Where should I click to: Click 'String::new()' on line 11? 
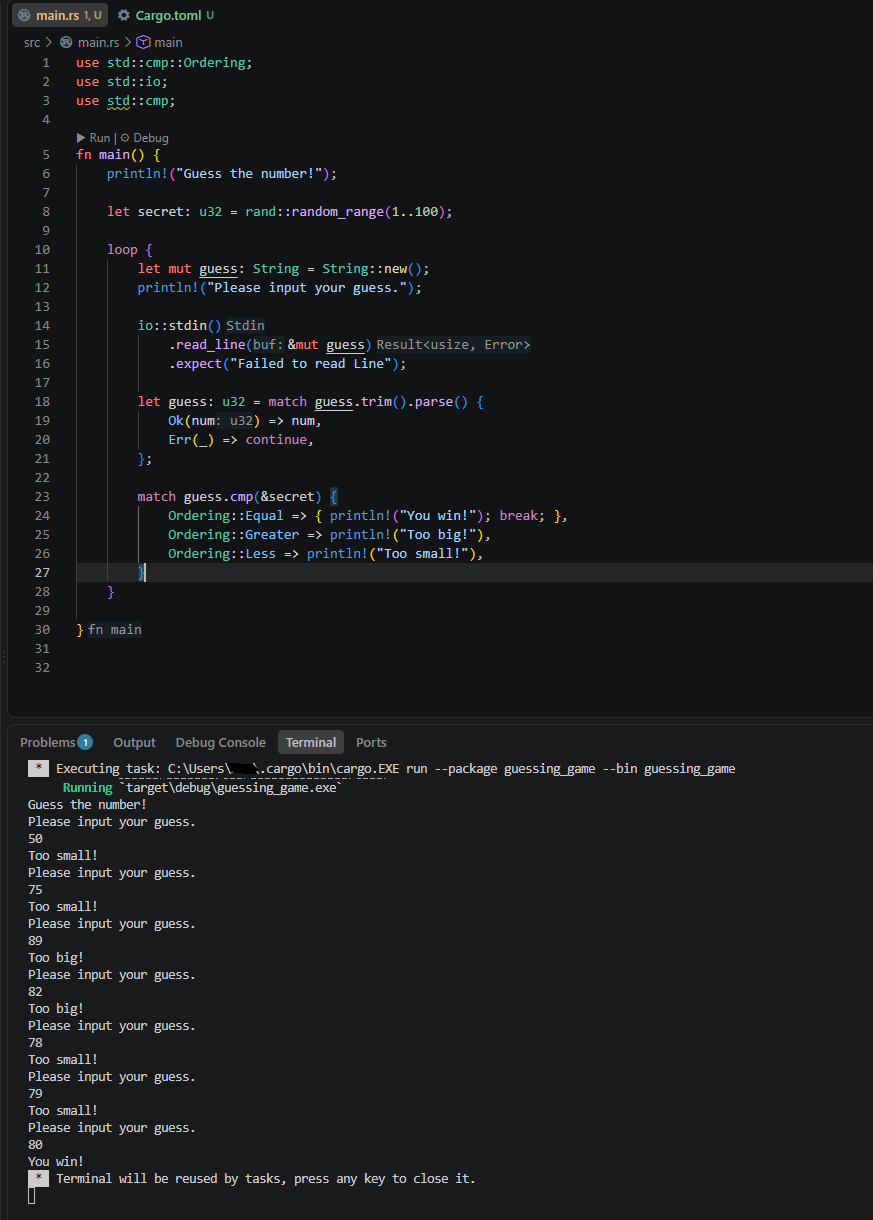pos(372,269)
